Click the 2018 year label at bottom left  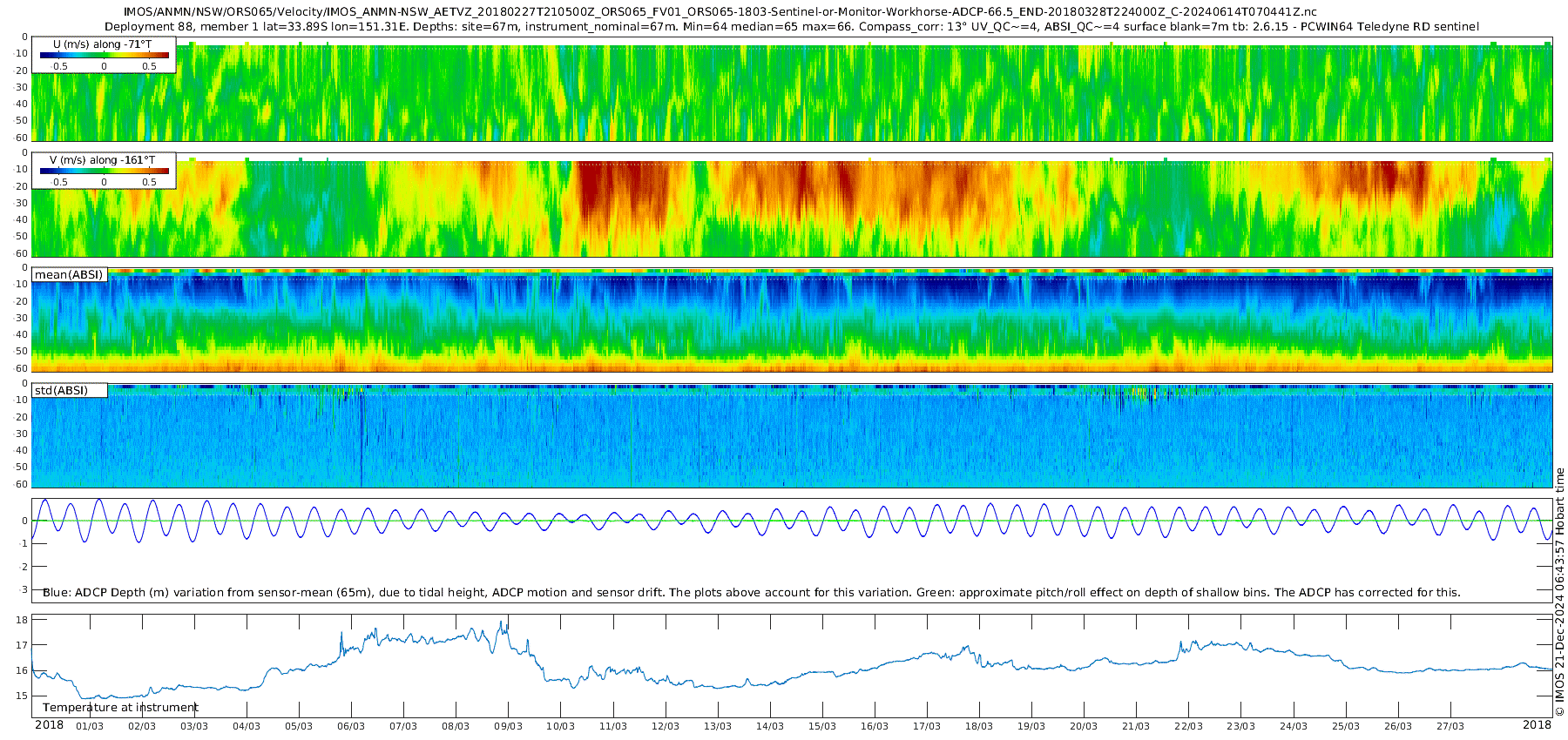pos(49,725)
